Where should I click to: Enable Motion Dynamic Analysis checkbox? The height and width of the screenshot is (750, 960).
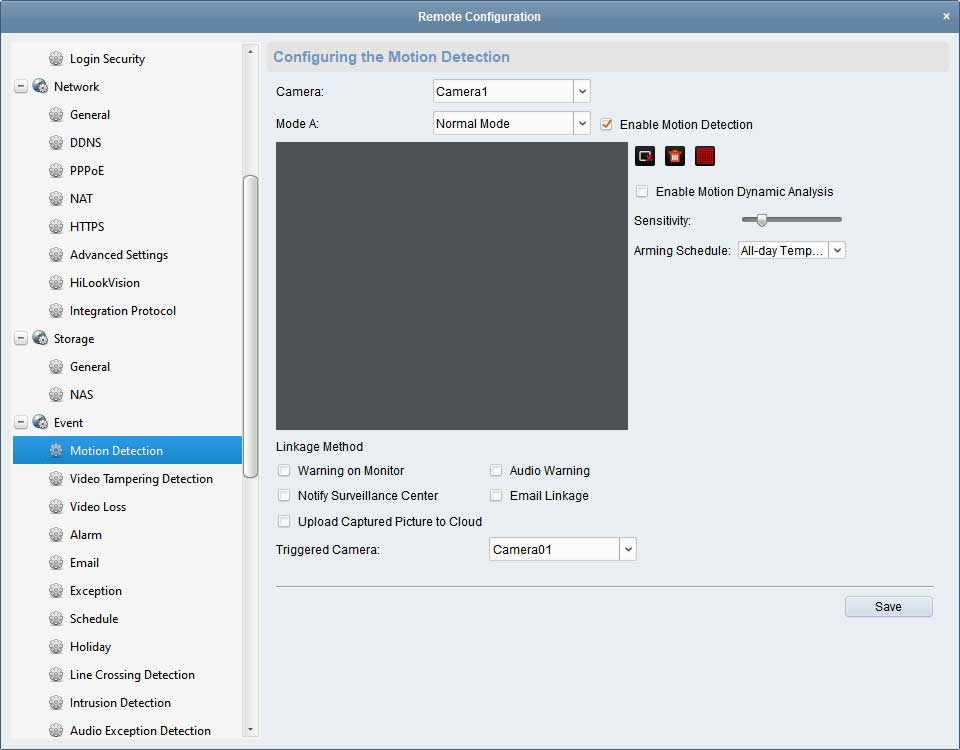tap(642, 192)
